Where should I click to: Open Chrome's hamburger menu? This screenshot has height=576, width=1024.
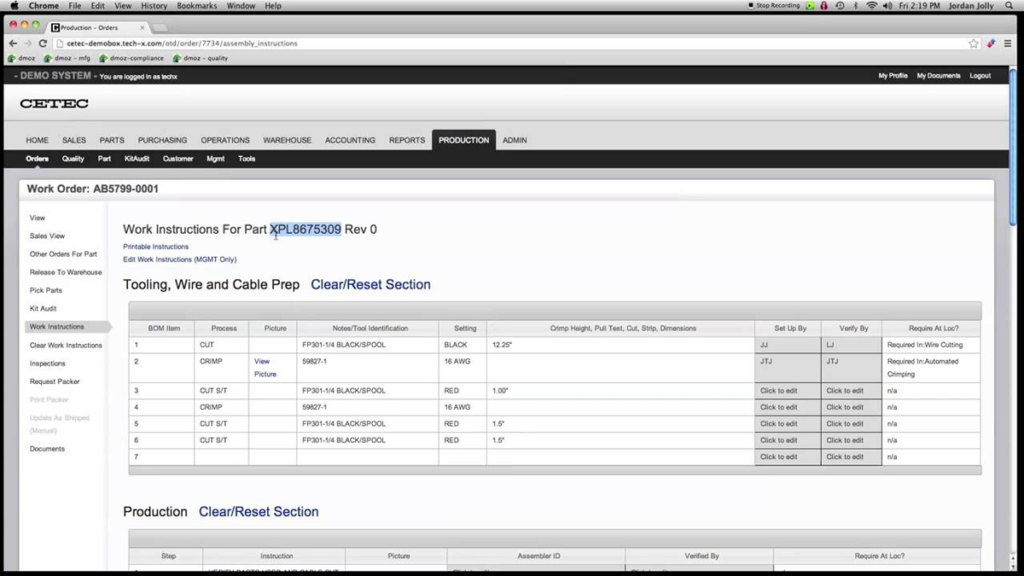coord(1007,43)
